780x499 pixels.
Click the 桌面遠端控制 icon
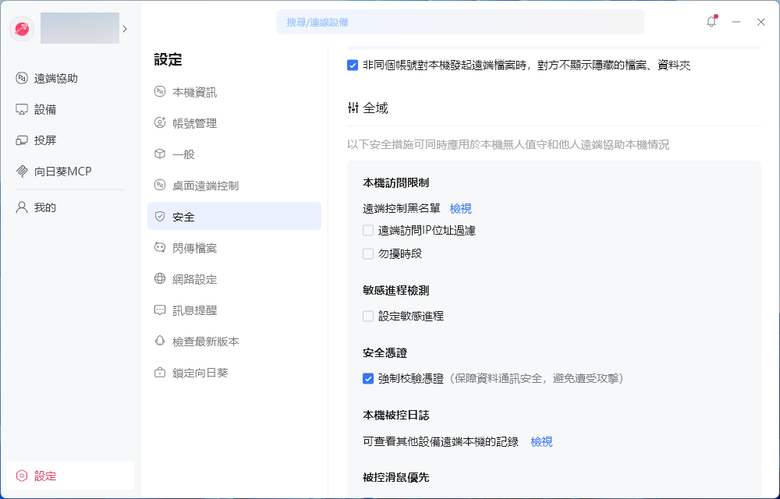[x=160, y=185]
